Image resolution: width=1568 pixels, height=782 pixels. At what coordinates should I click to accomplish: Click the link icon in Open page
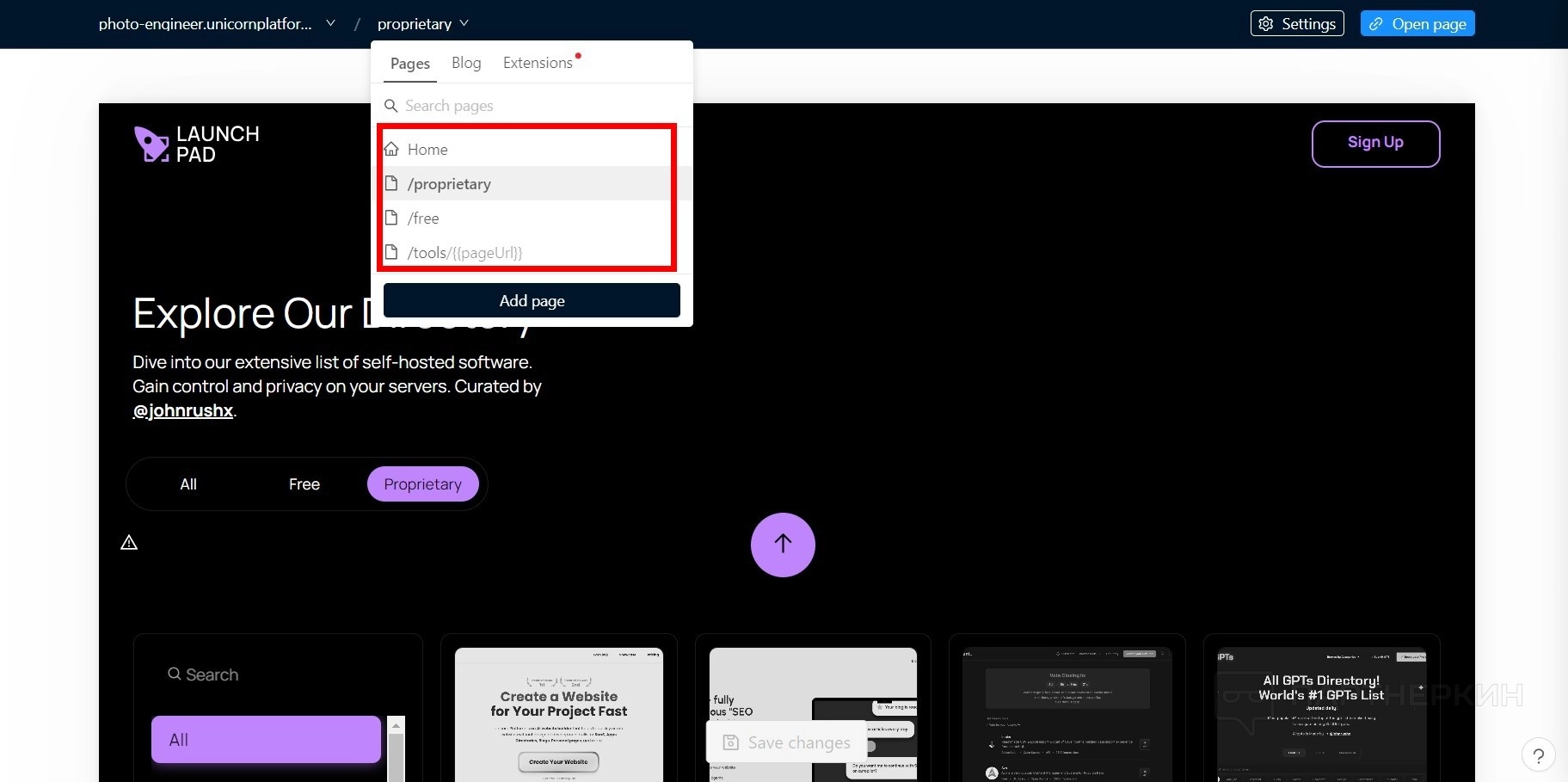click(x=1376, y=24)
